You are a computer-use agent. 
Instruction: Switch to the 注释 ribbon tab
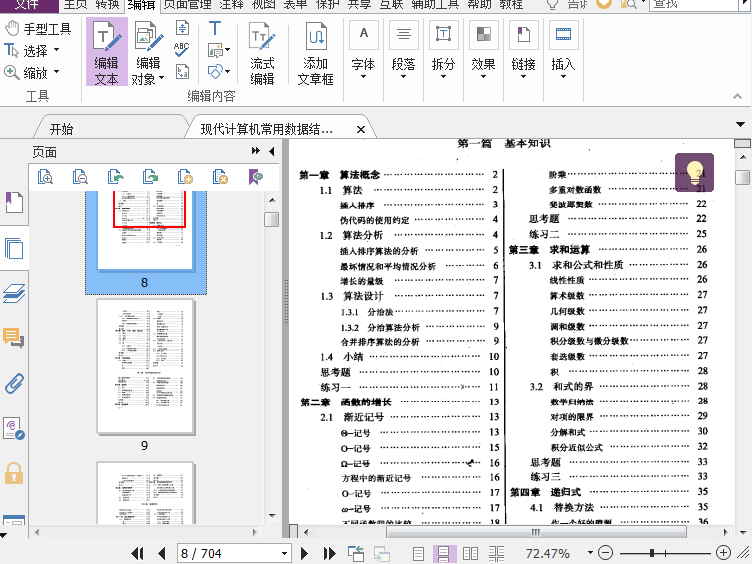click(232, 5)
